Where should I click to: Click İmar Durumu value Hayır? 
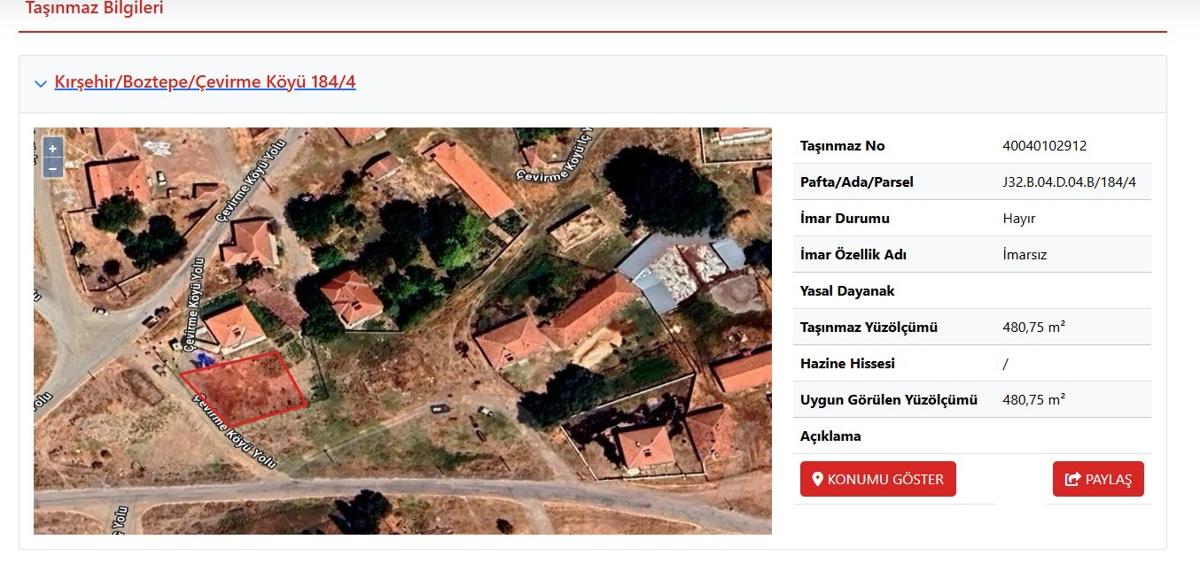[x=1019, y=218]
